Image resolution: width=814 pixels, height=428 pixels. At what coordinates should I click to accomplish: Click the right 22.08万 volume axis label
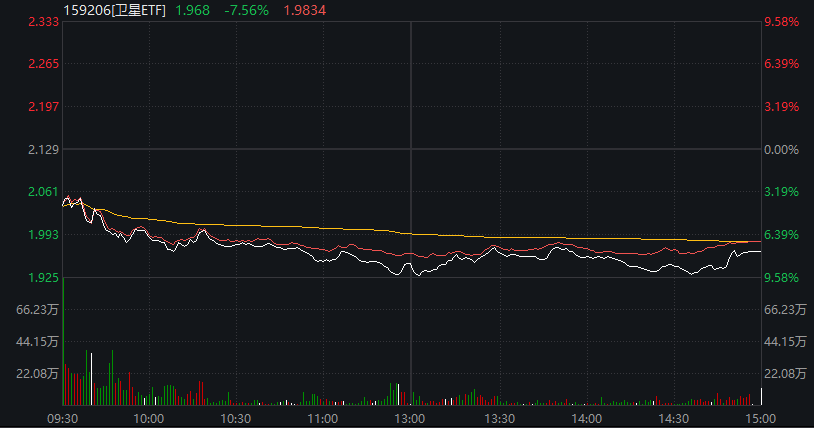click(785, 374)
